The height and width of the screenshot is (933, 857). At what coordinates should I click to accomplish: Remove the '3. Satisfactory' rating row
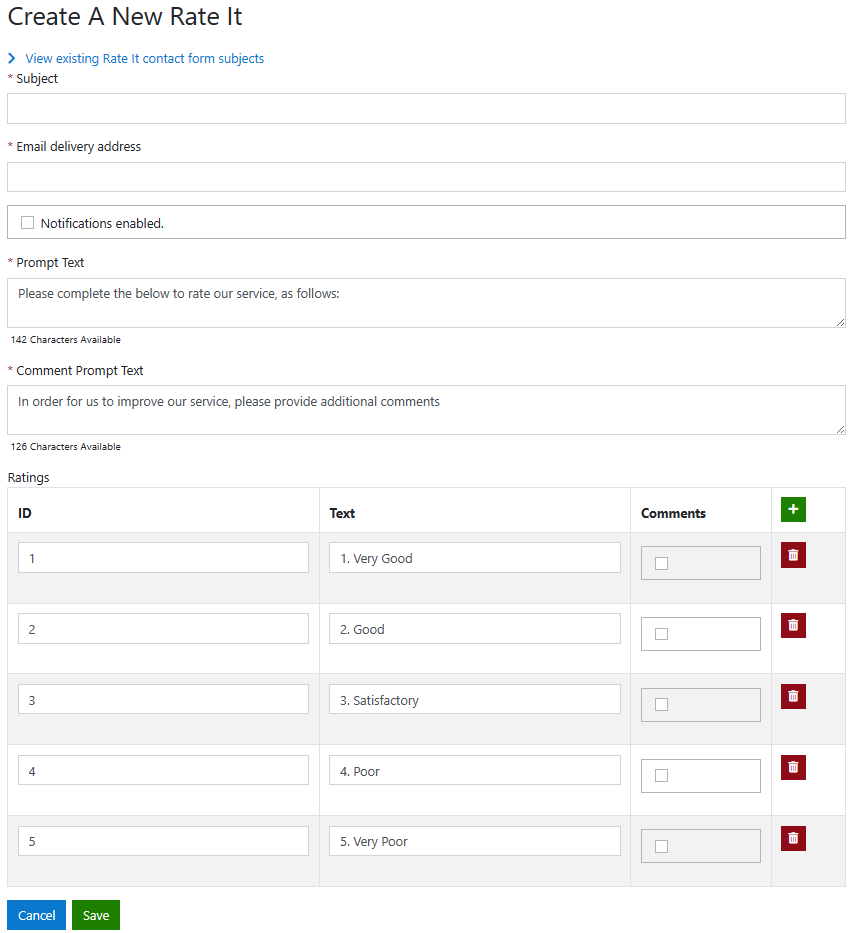(x=793, y=696)
